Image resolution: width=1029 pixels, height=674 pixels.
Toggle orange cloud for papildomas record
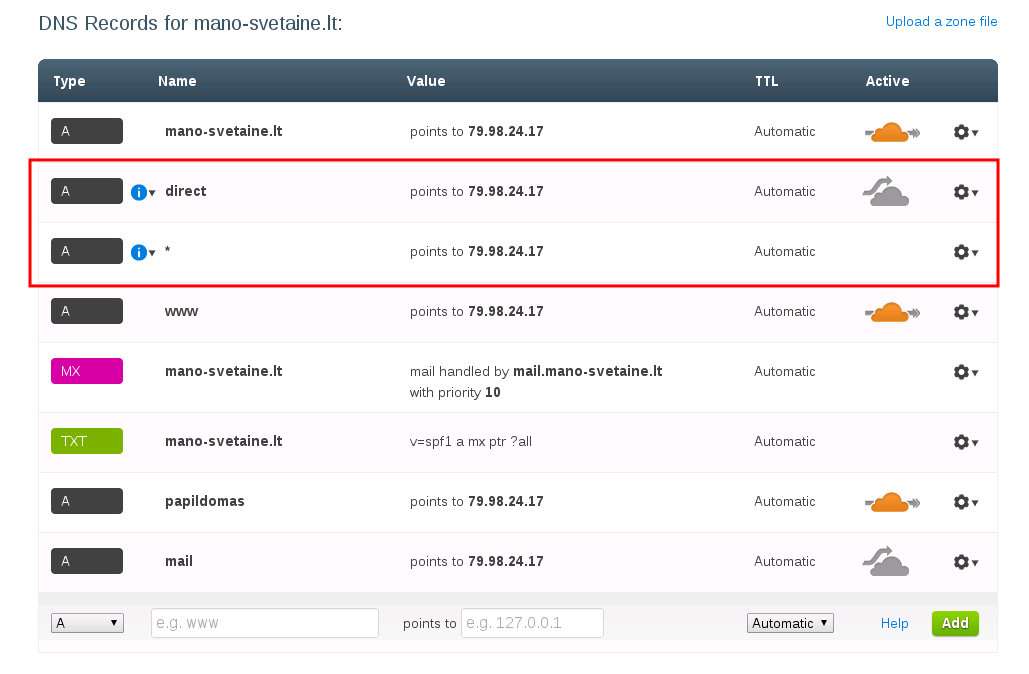891,502
